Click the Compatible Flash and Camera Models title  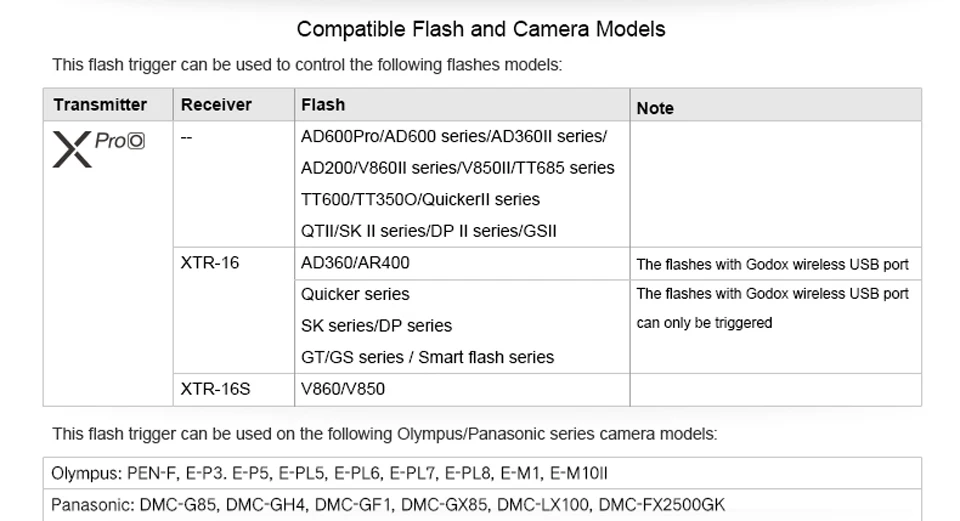481,29
